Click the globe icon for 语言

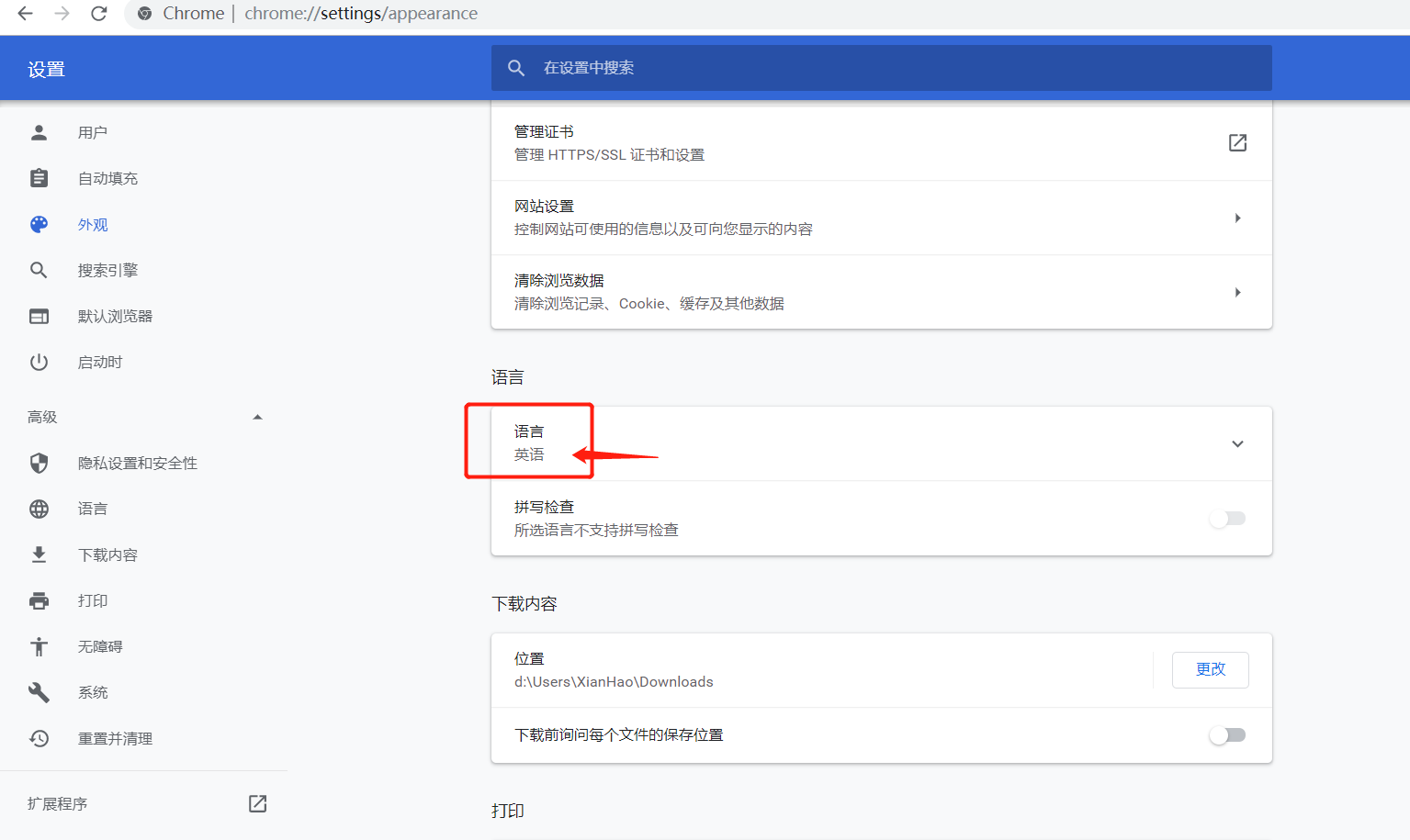(39, 510)
